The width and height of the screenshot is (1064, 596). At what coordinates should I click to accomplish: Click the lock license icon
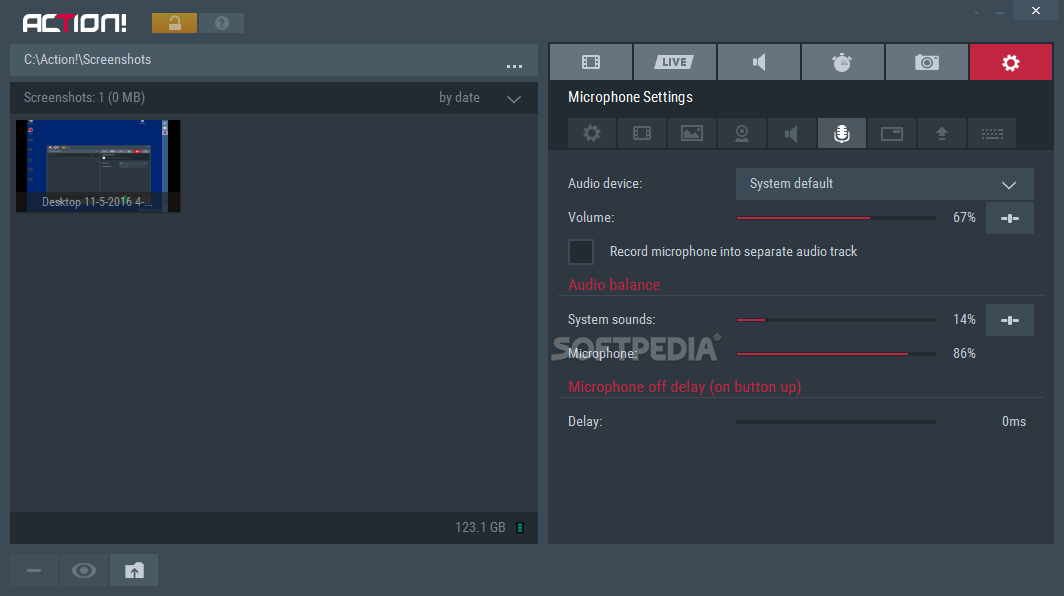tap(174, 23)
